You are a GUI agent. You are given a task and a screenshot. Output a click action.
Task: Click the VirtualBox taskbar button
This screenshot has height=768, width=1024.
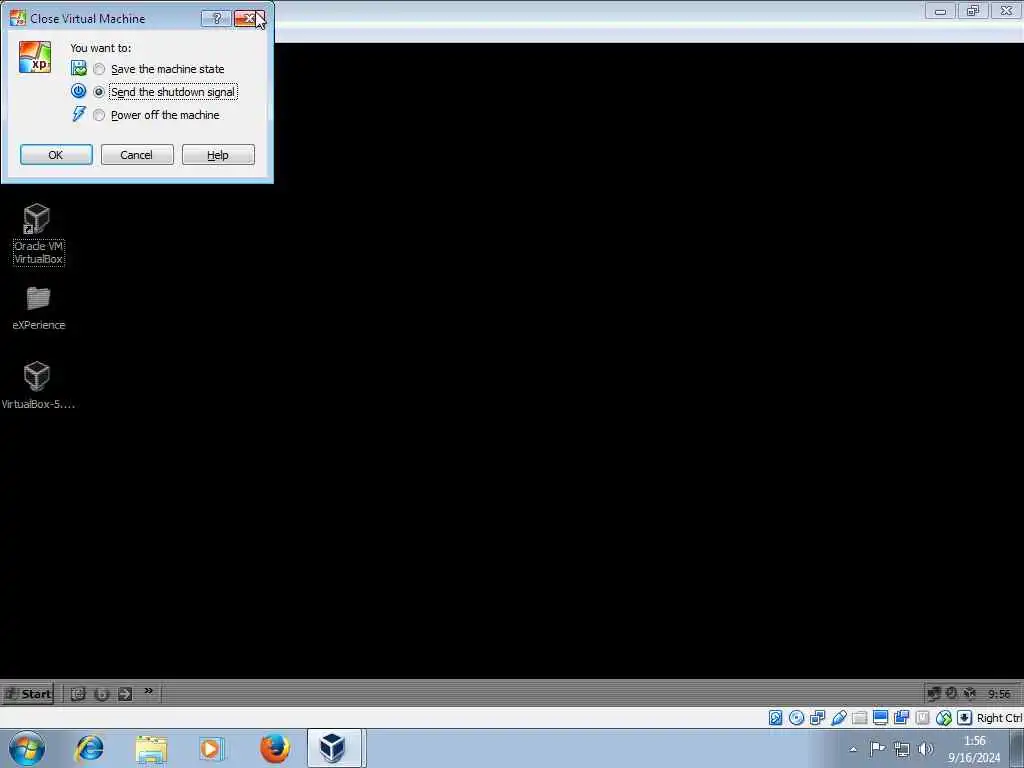334,748
